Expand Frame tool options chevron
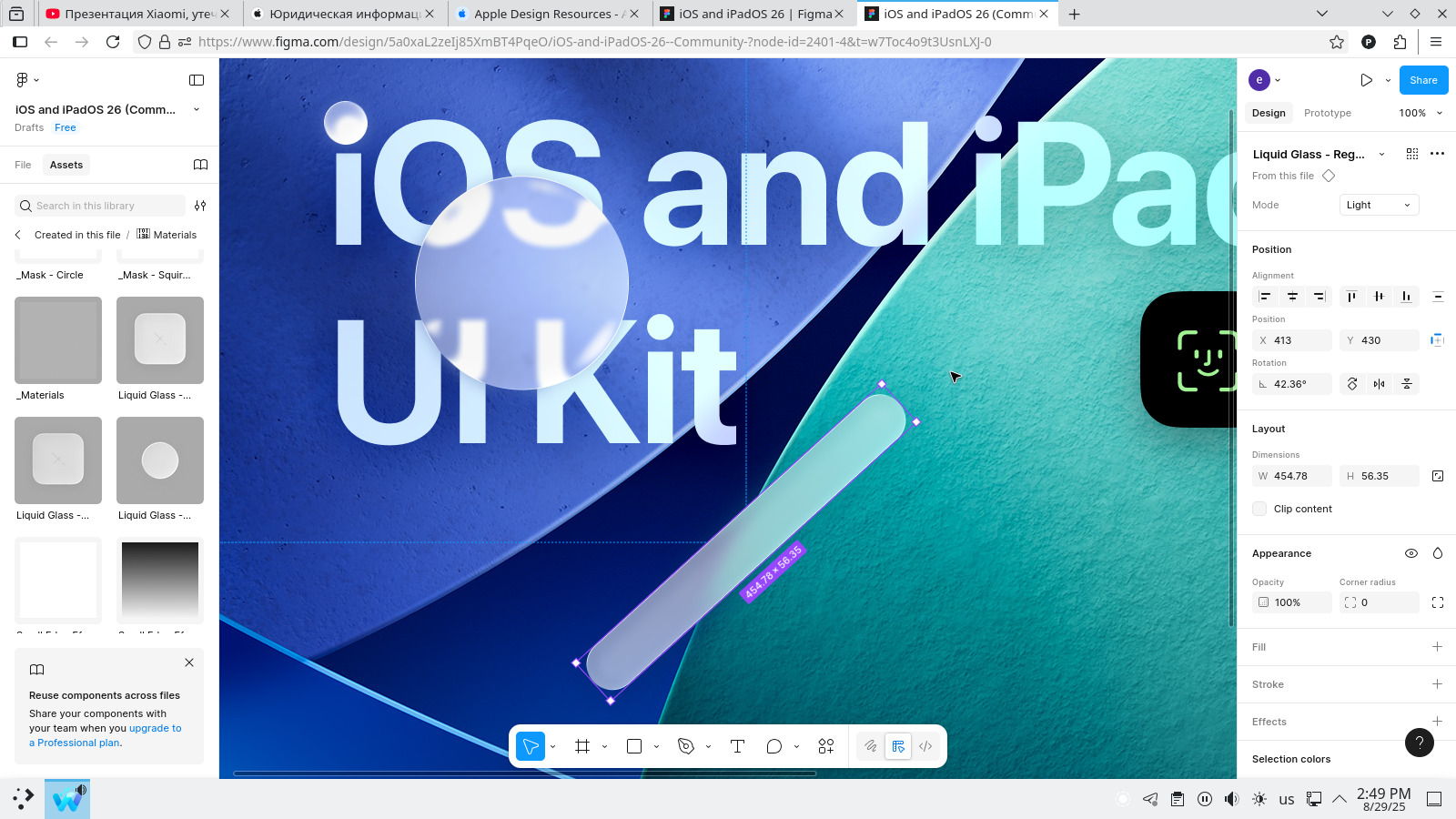The width and height of the screenshot is (1456, 819). [604, 747]
